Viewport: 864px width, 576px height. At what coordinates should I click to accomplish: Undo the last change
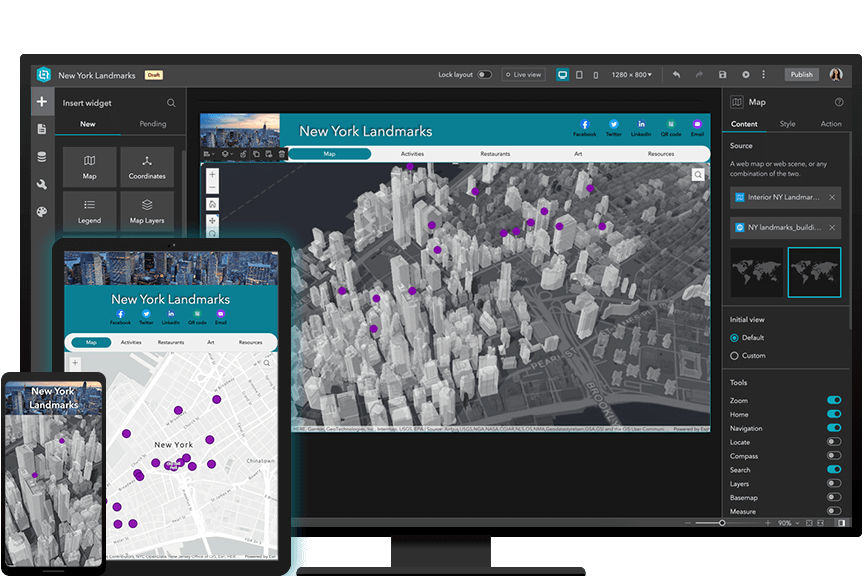click(675, 74)
